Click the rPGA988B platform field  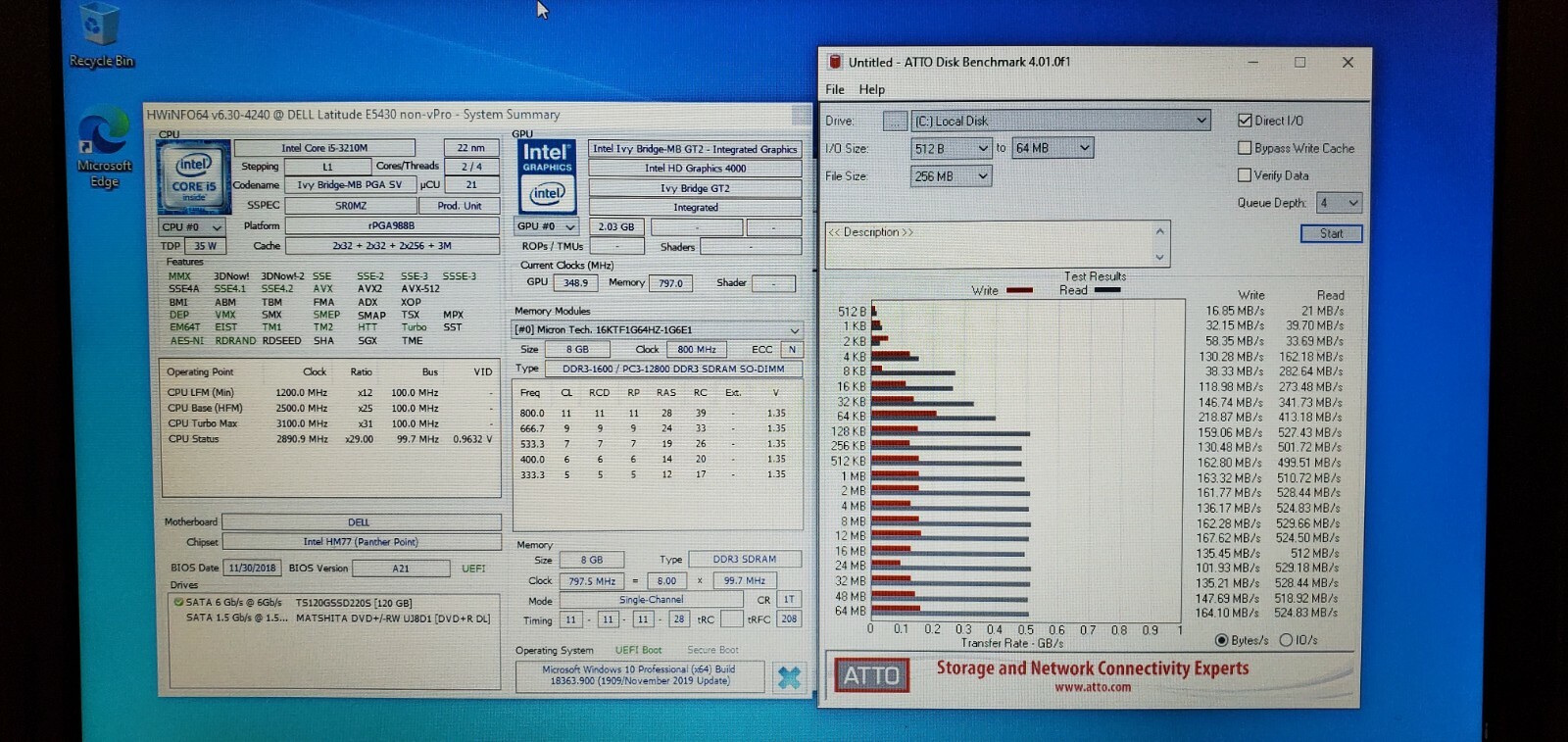(392, 226)
